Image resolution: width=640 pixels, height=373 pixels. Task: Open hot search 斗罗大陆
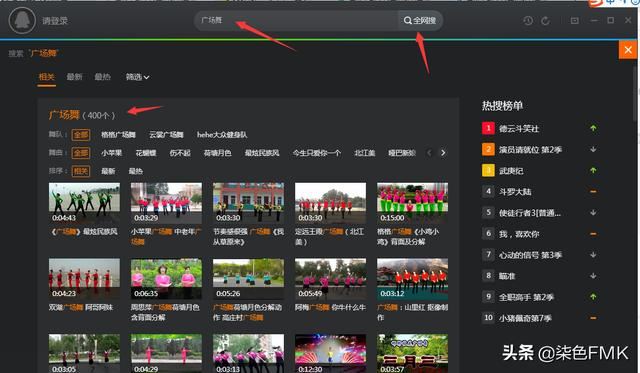[x=515, y=192]
